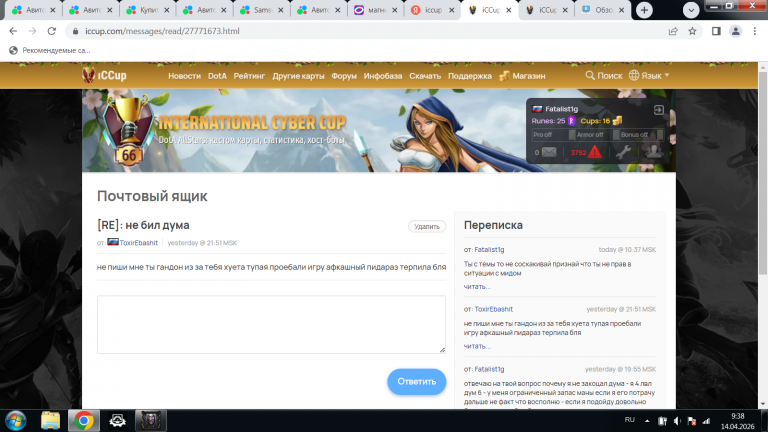Reload the page with browser refresh icon
The image size is (768, 432).
[51, 31]
